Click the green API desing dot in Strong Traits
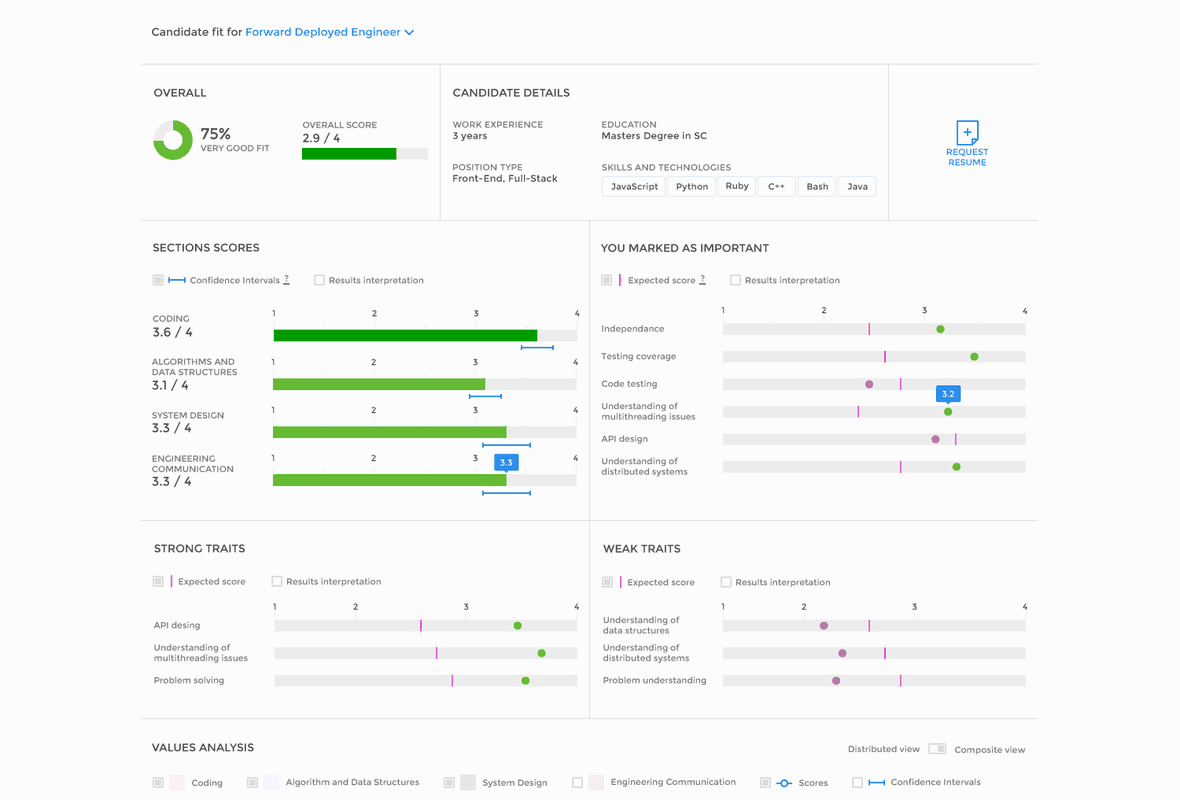Image resolution: width=1180 pixels, height=800 pixels. (518, 625)
